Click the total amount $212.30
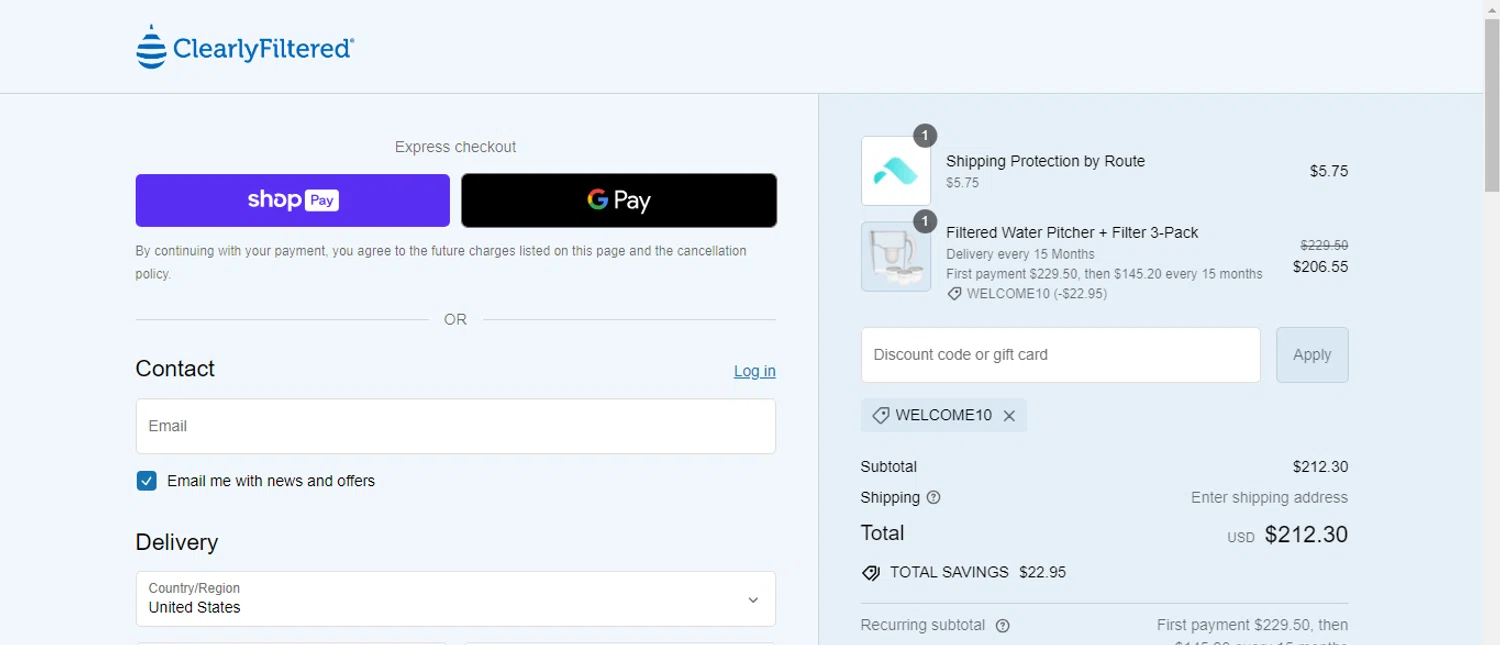1500x645 pixels. 1306,535
